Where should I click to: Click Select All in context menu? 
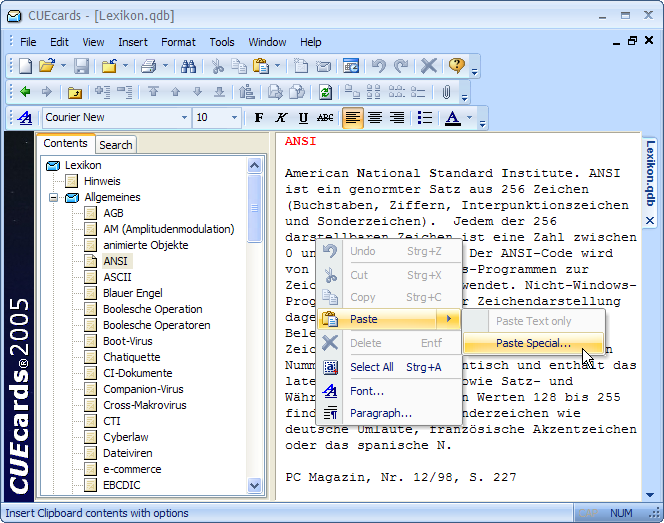(371, 367)
